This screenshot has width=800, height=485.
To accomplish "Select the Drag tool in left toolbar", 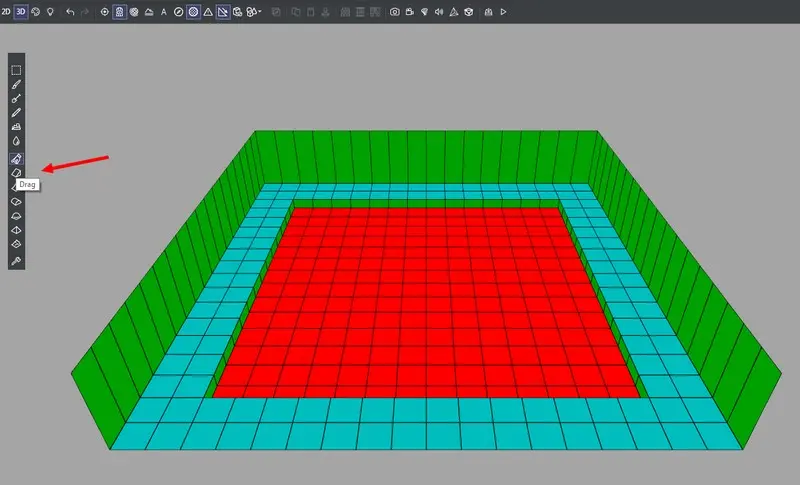I will point(16,159).
